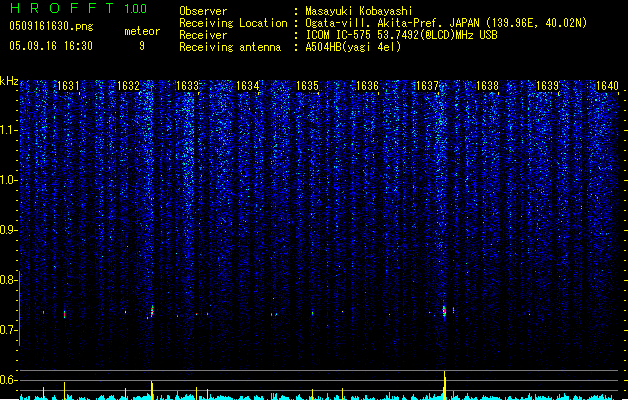Click the meteor count value 9
The height and width of the screenshot is (400, 629).
[142, 46]
